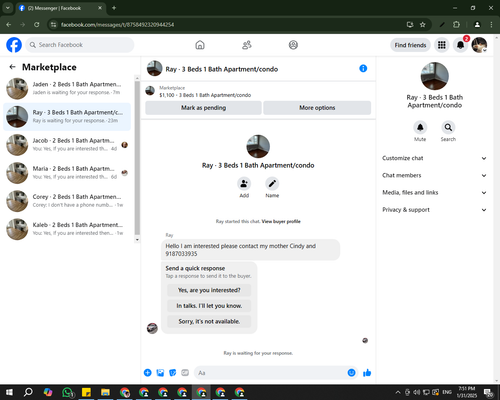Choose a sticker icon in composer
Screen dimensions: 500x400
coord(172,373)
